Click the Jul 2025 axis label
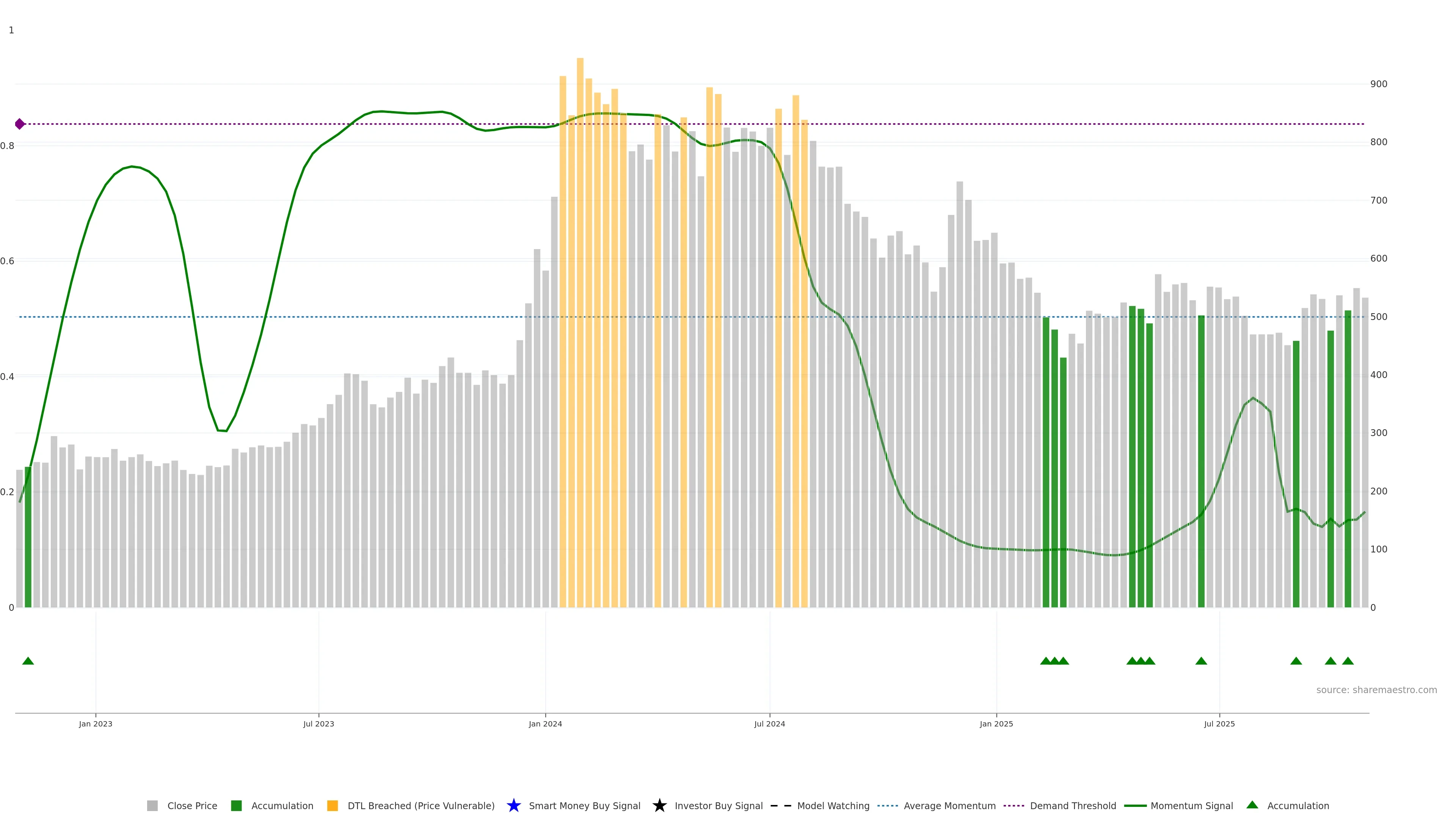 [1219, 724]
